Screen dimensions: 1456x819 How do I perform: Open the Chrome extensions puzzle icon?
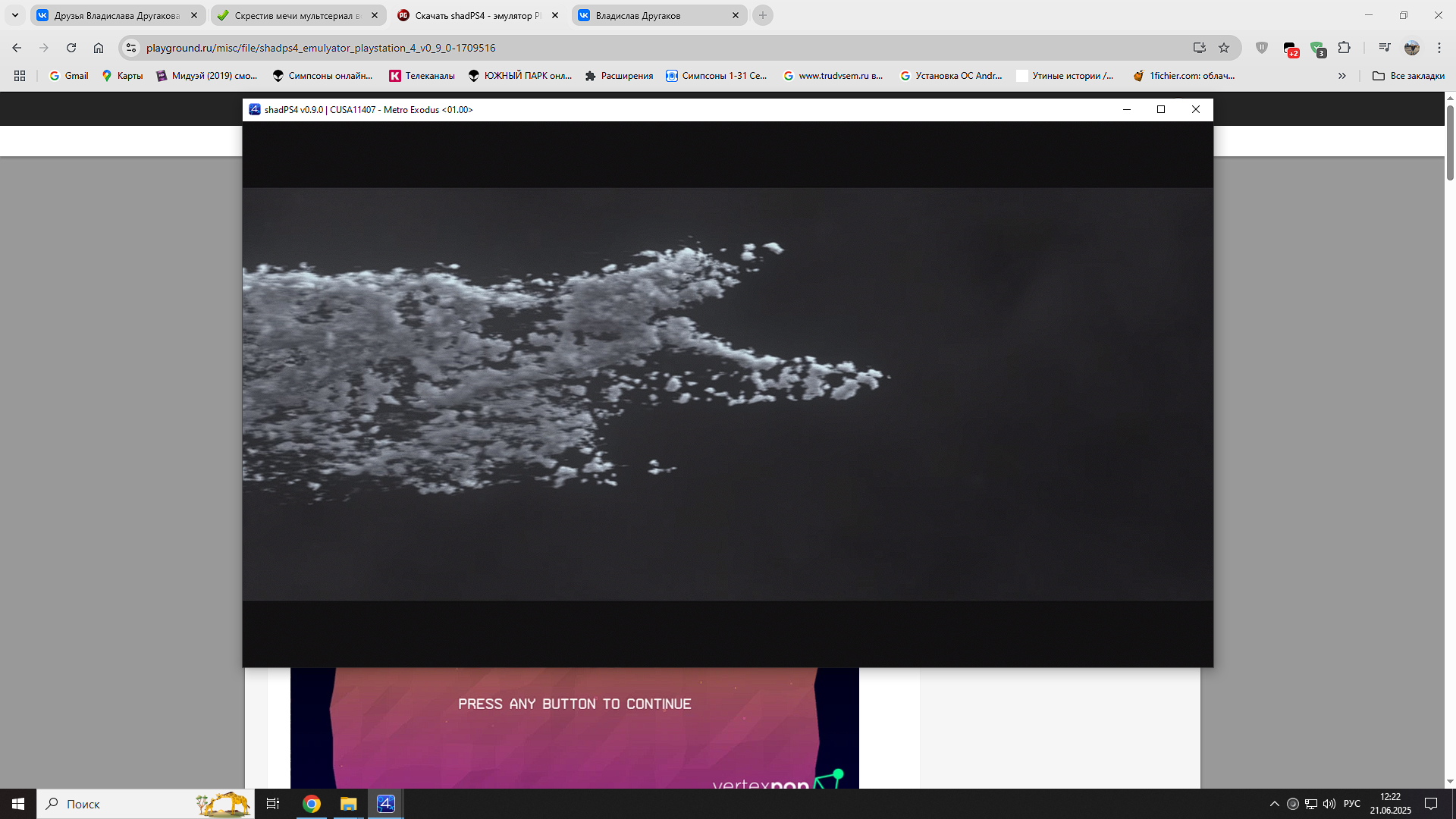[1344, 48]
